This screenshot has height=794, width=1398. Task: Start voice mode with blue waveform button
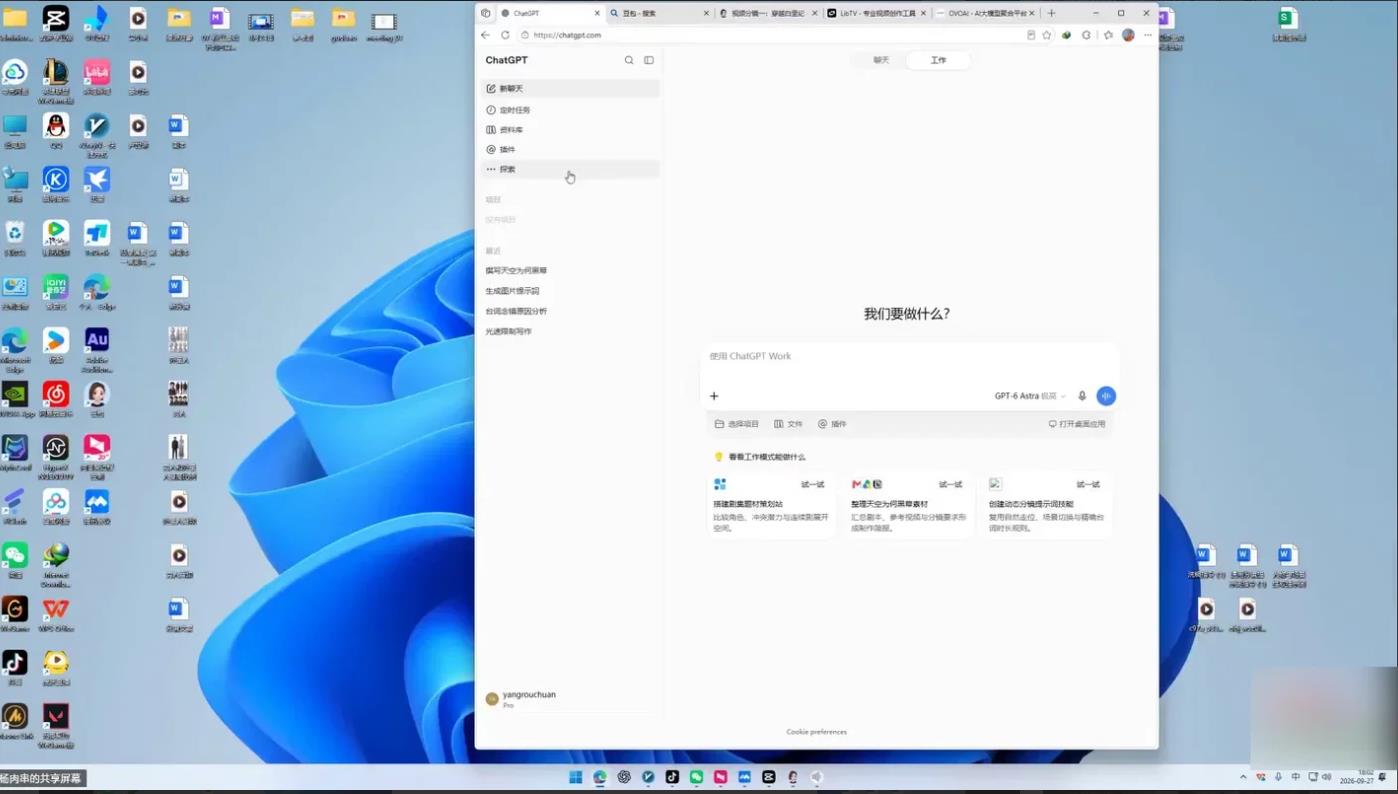(1106, 396)
